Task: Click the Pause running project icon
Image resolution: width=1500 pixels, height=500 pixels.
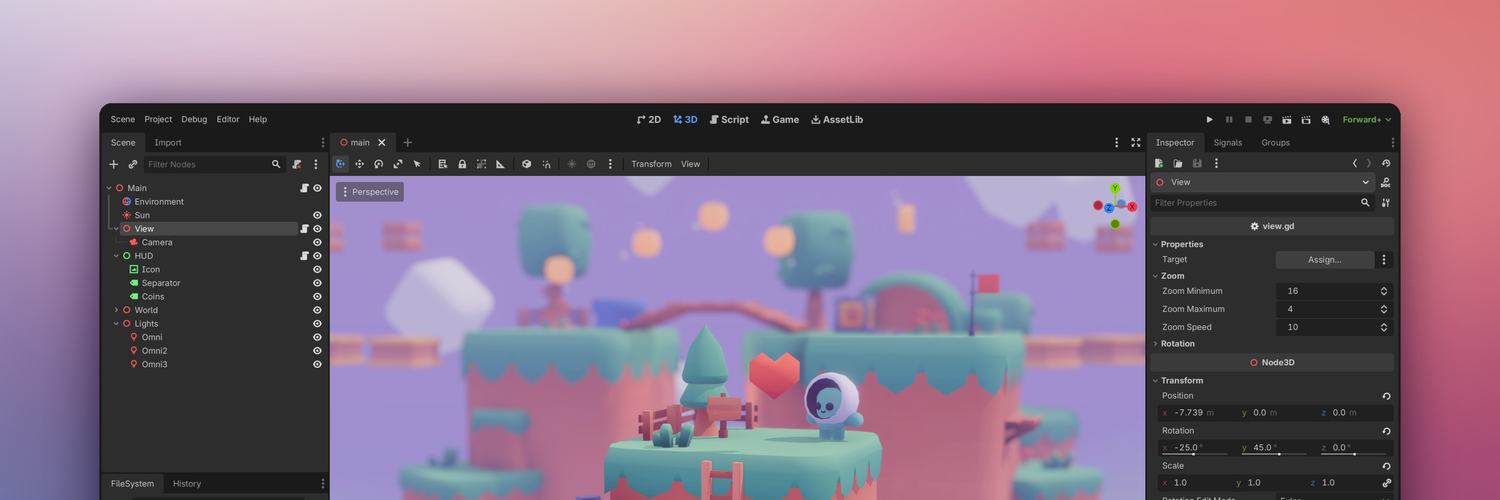Action: tap(1229, 119)
